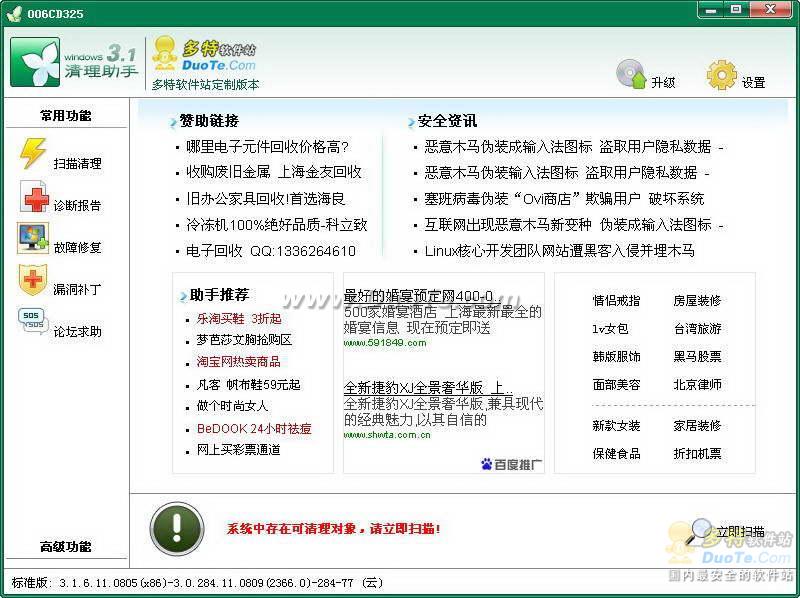Click 折扣机票 keyword link
Screen dimensions: 800x598
pos(697,453)
